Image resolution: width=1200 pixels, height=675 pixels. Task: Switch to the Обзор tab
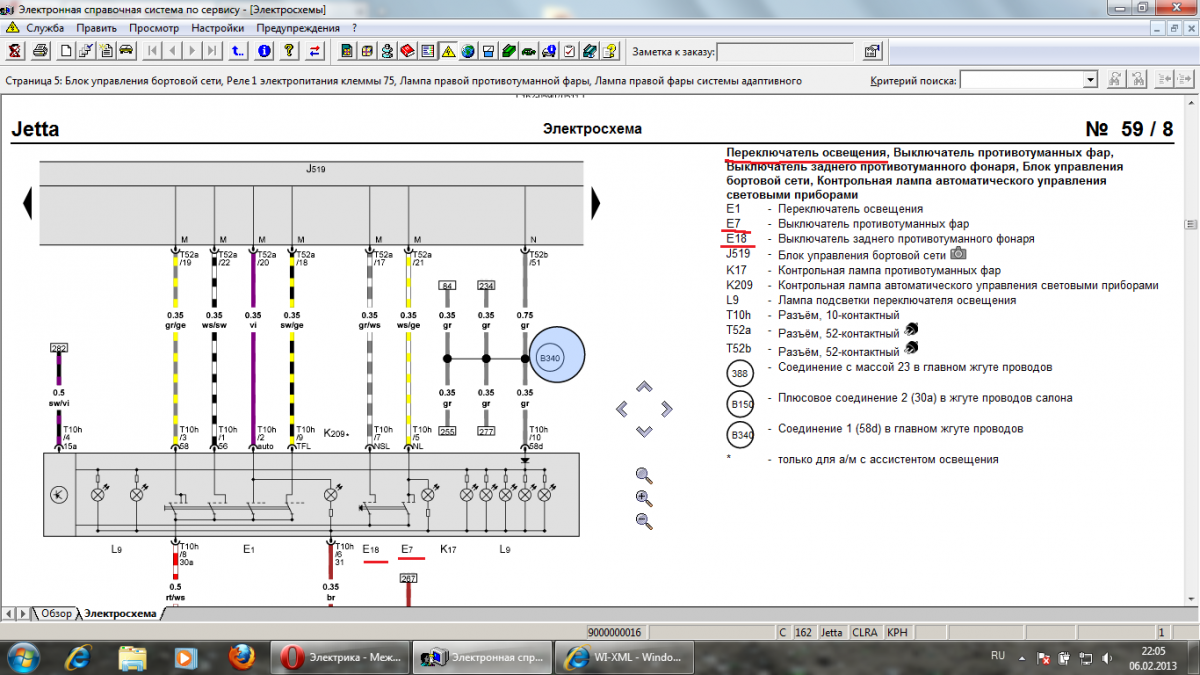56,613
